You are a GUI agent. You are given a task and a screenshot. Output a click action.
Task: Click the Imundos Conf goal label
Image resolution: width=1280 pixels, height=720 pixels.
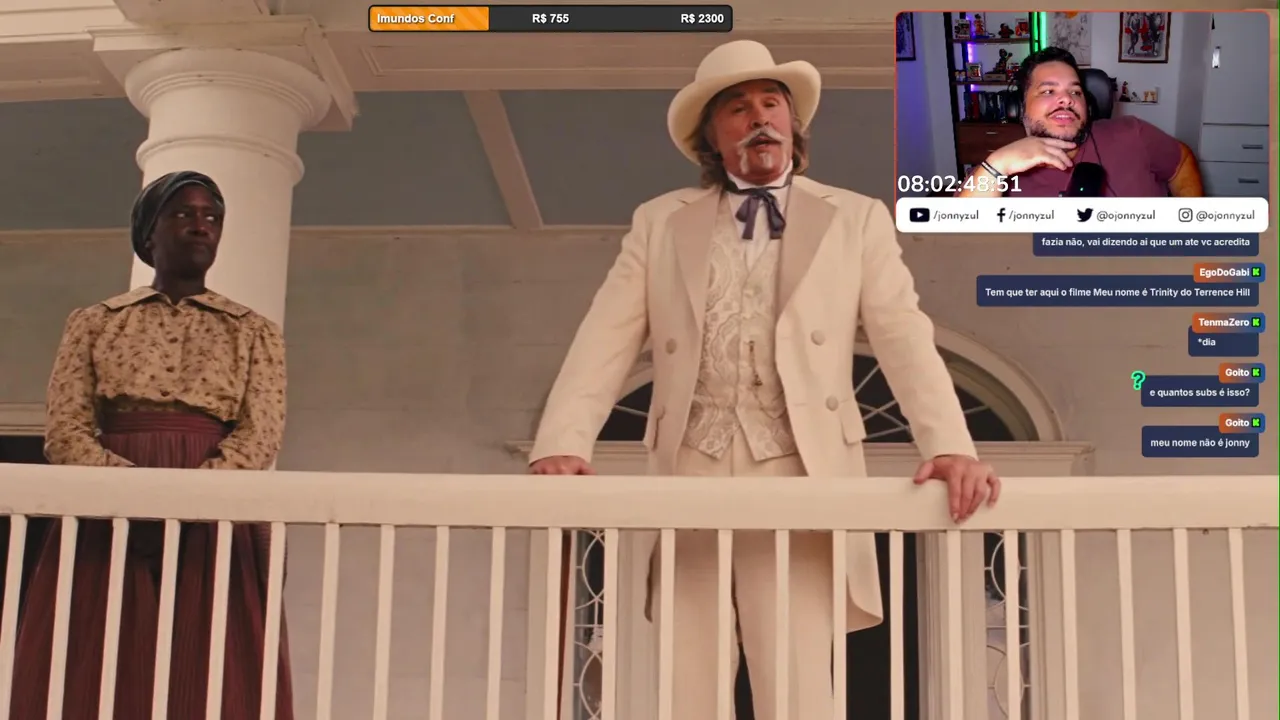click(x=416, y=18)
